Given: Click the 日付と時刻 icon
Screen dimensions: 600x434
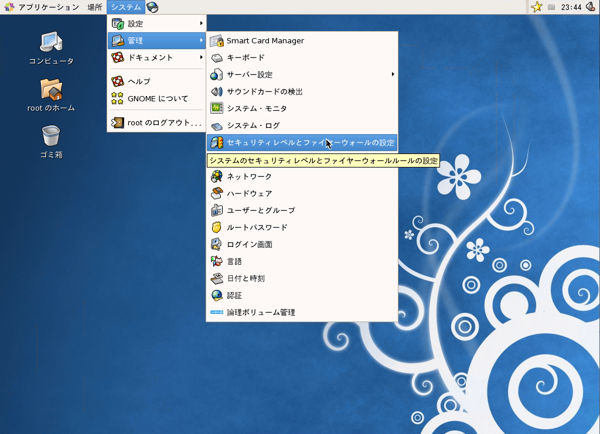Looking at the screenshot, I should pyautogui.click(x=217, y=278).
